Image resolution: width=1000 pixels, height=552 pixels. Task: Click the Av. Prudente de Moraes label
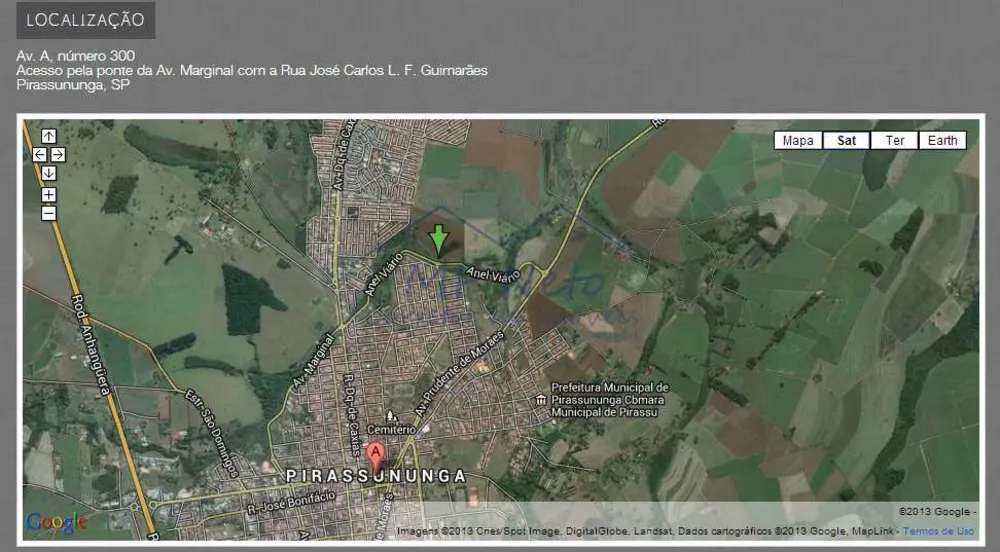[x=460, y=373]
